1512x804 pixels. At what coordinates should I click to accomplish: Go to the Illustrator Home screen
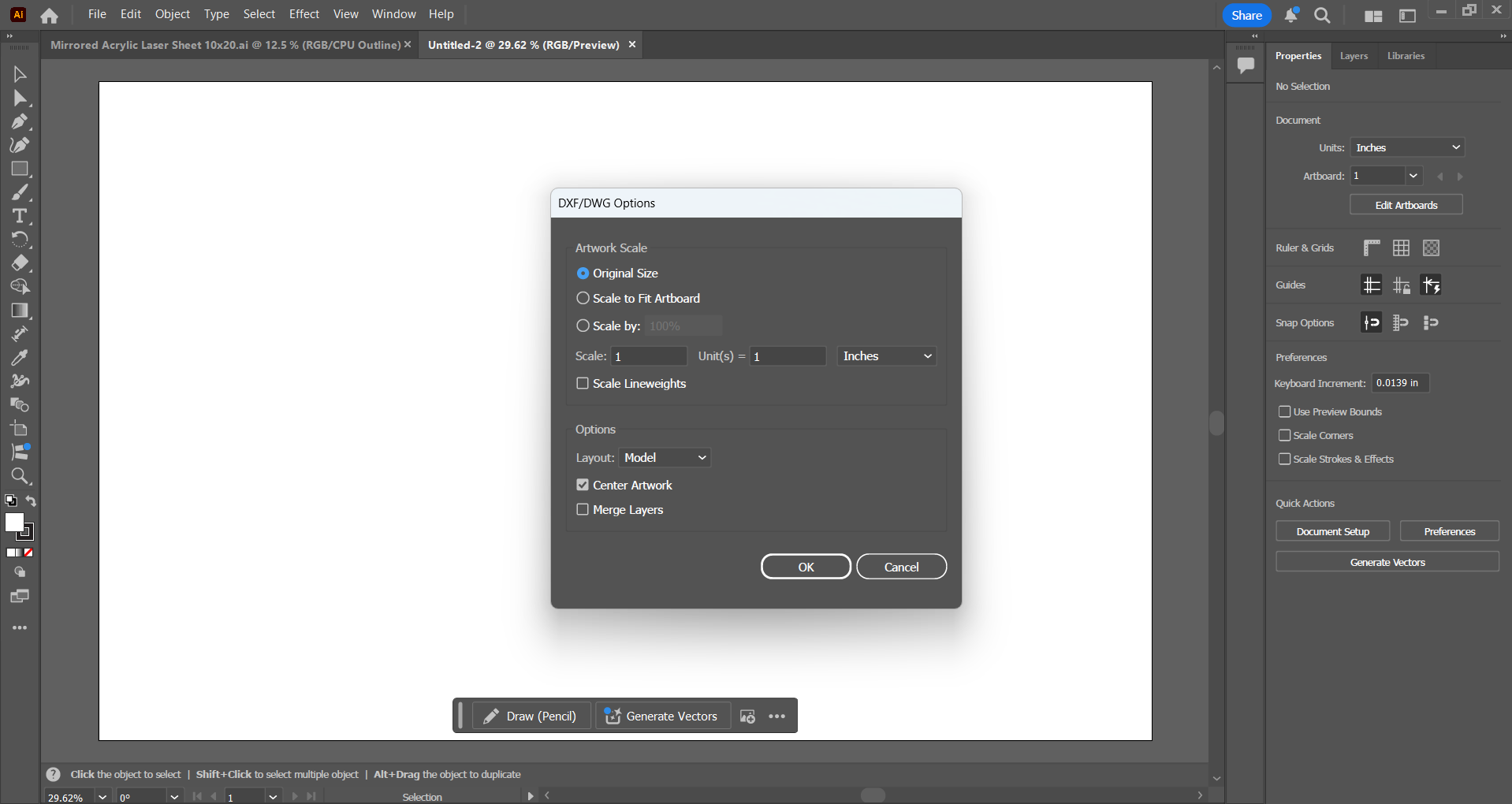point(49,15)
